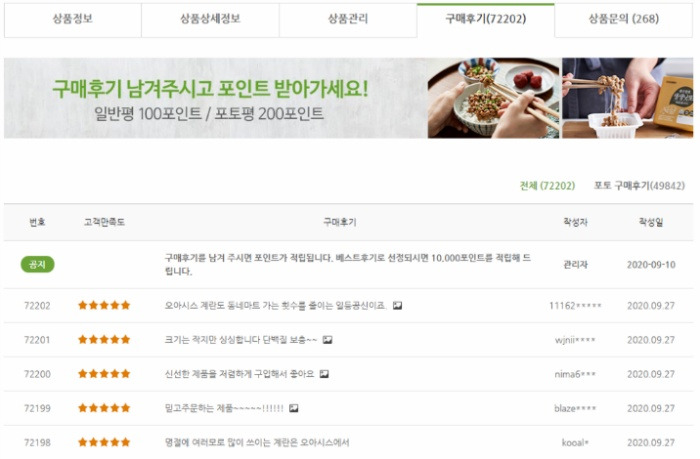Open photo icon on review 72199

click(x=293, y=408)
